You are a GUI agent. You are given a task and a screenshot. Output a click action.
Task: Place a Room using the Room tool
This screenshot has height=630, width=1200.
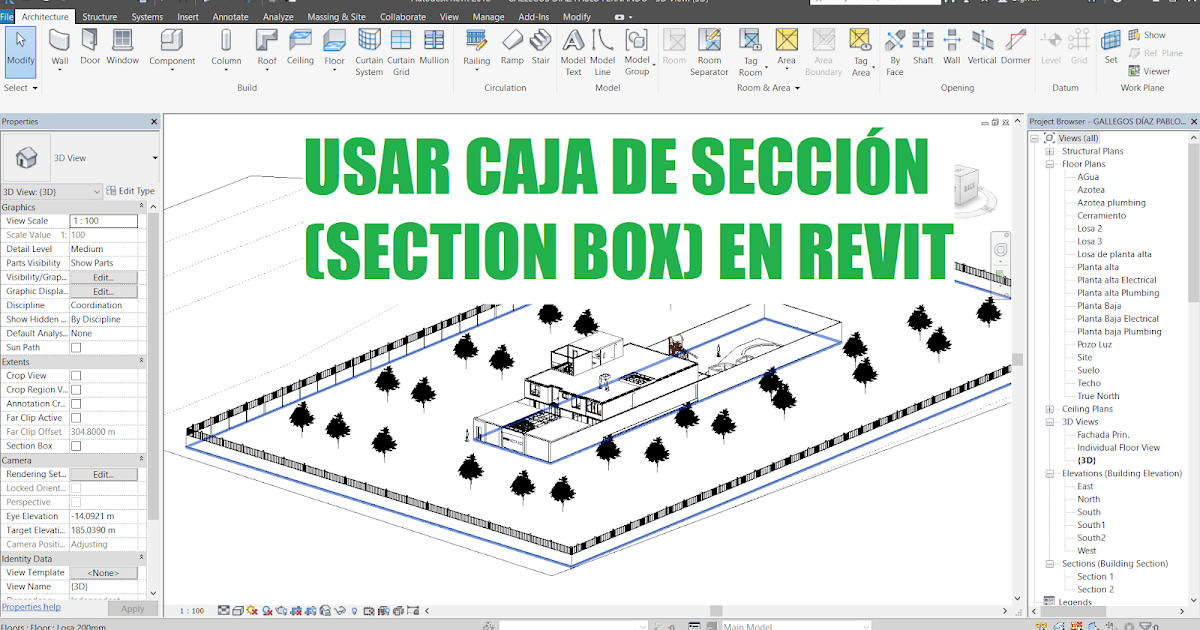pyautogui.click(x=674, y=50)
